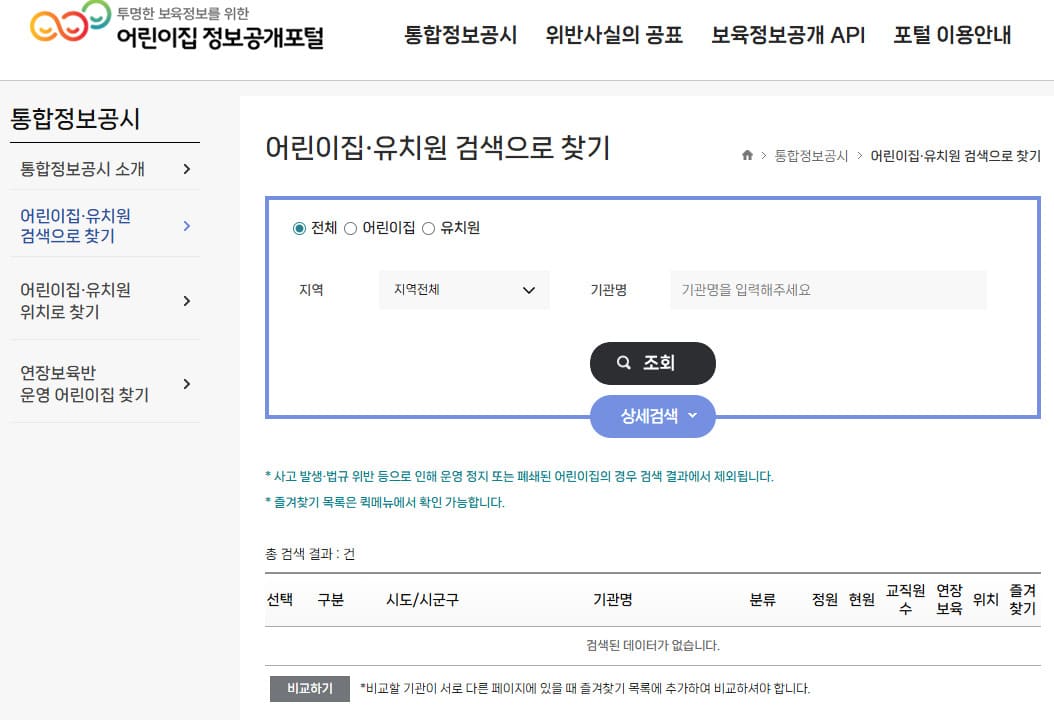Select the 전체 radio button
This screenshot has height=720, width=1054.
(x=298, y=228)
